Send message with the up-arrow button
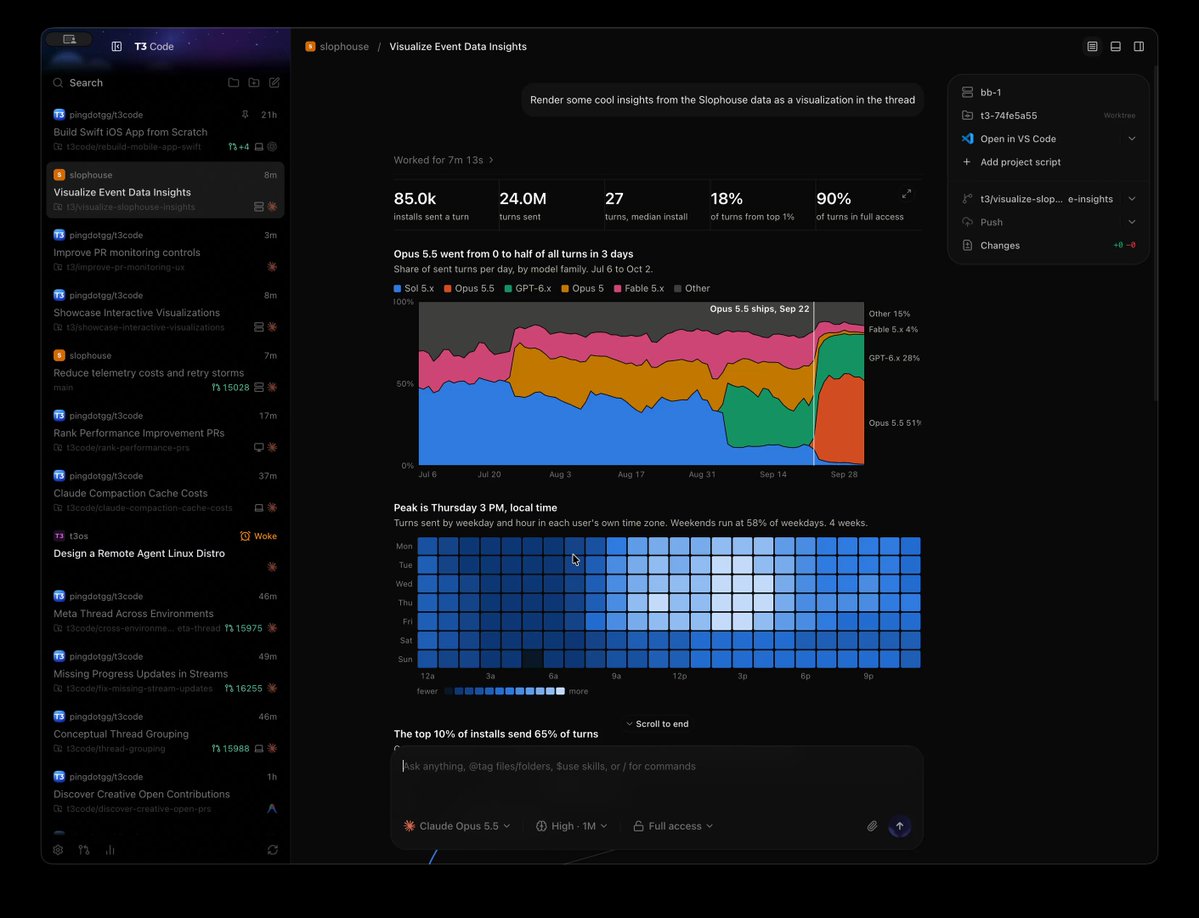 [899, 826]
